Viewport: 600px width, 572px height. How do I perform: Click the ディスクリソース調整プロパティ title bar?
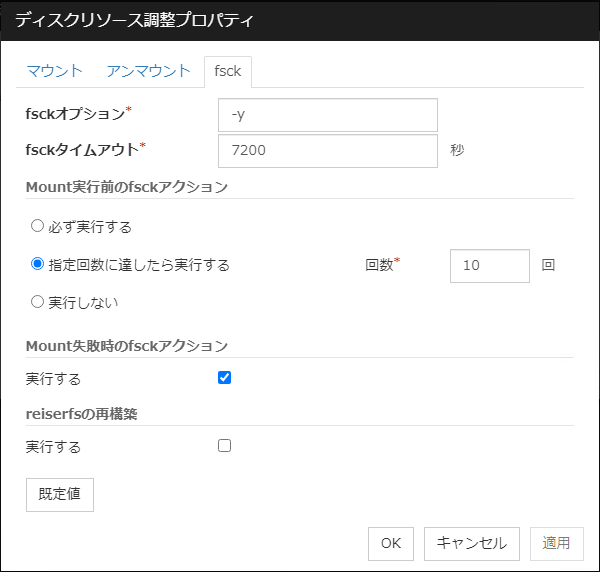click(x=300, y=20)
